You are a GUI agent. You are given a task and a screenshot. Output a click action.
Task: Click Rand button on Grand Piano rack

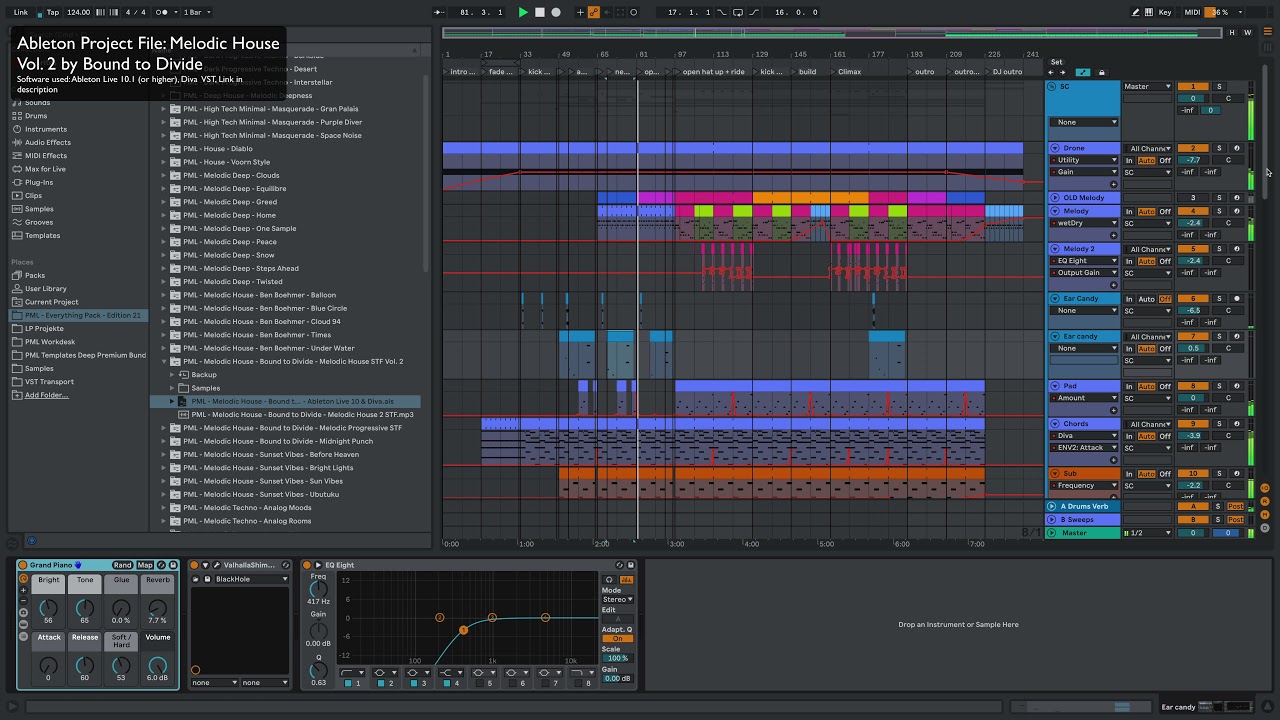[122, 565]
